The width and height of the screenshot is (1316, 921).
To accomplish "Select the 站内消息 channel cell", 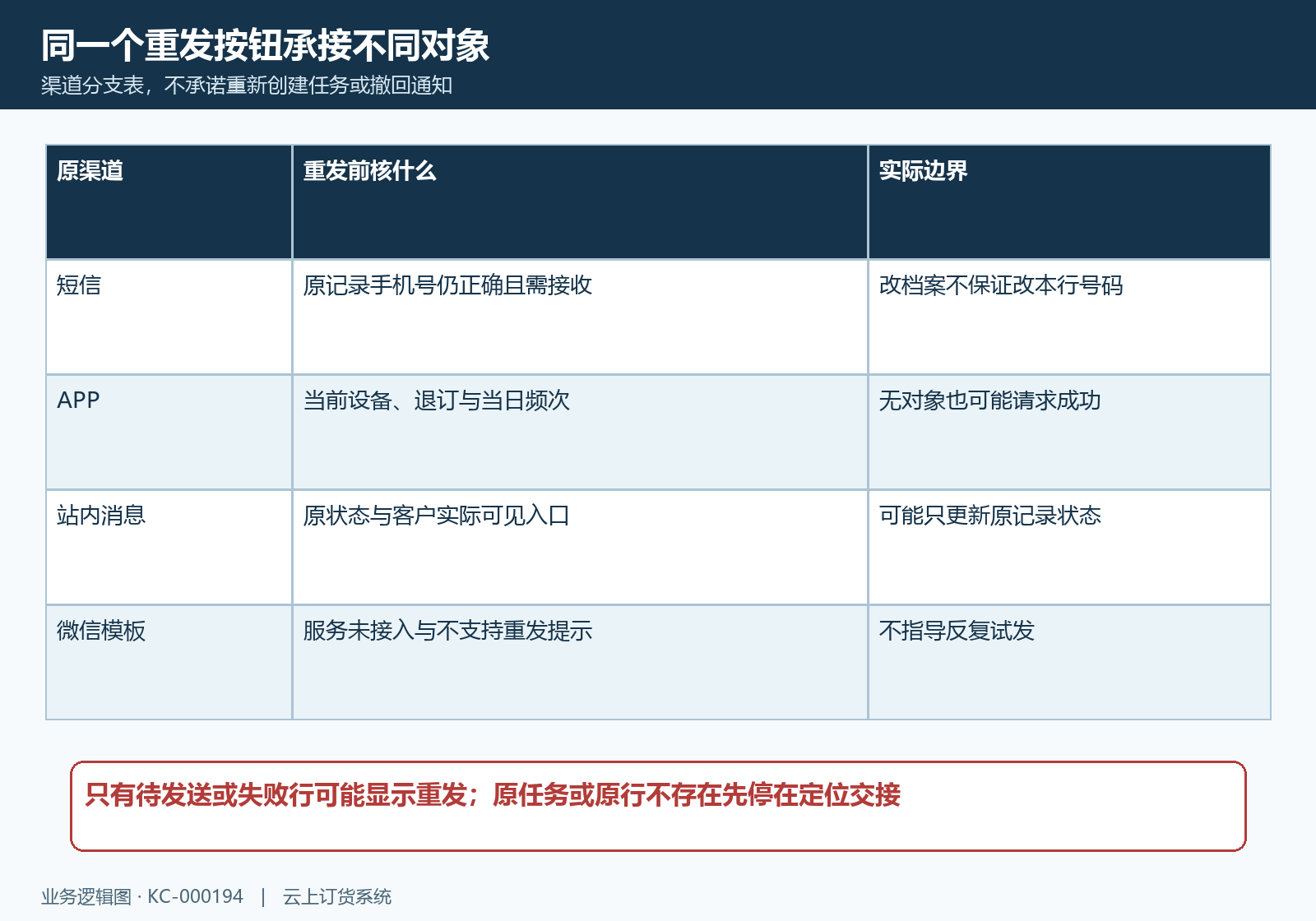I will coord(169,548).
